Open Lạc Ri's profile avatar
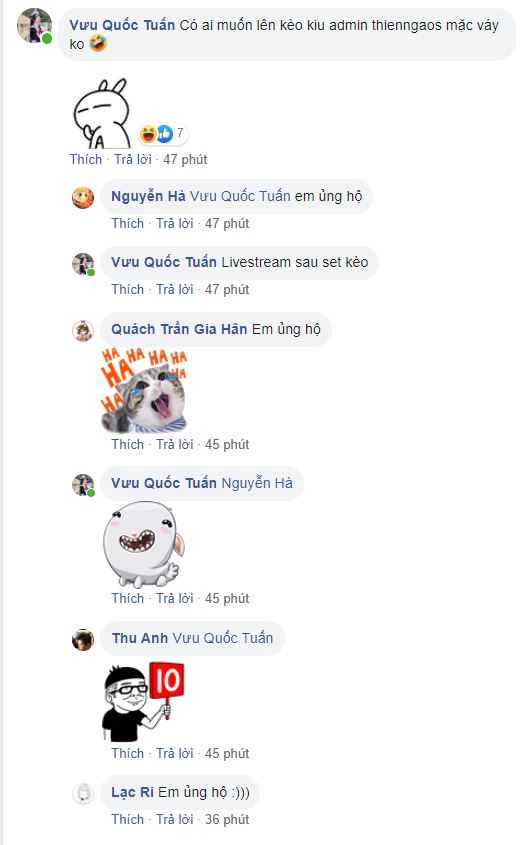Viewport: 531px width, 845px height. click(83, 793)
